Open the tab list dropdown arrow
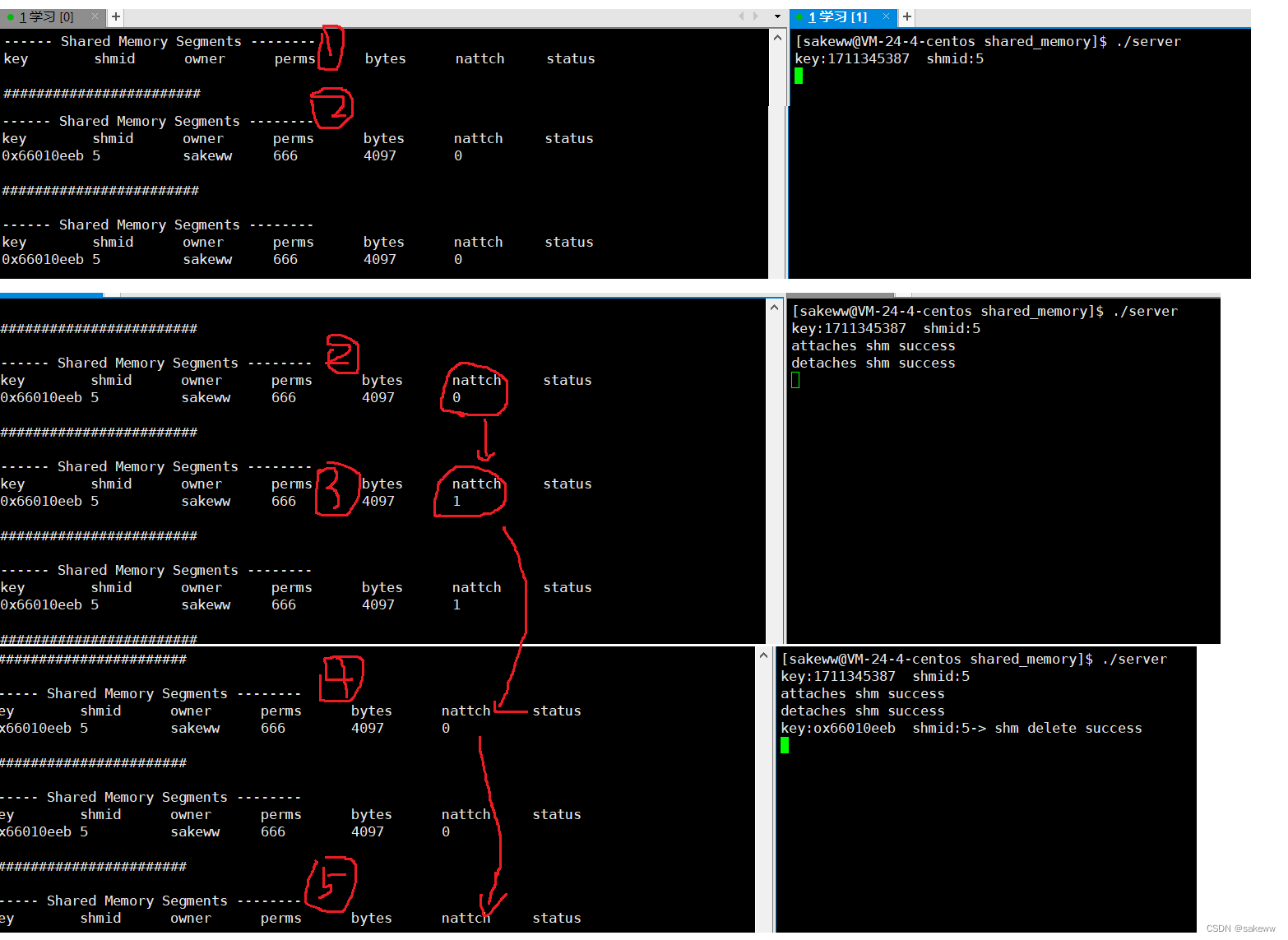This screenshot has width=1288, height=940. pos(777,16)
